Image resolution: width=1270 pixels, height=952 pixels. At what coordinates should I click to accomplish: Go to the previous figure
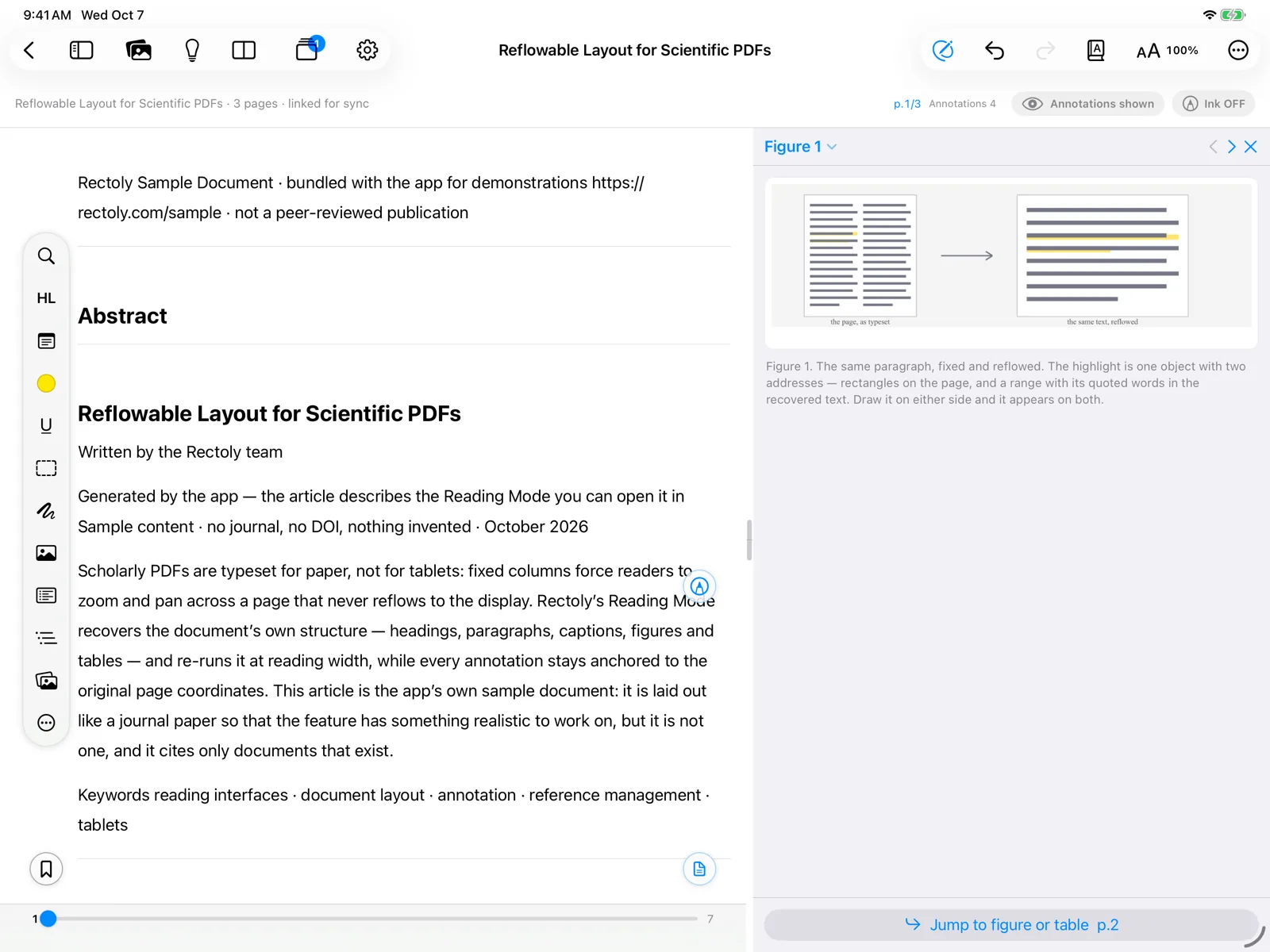(x=1213, y=147)
